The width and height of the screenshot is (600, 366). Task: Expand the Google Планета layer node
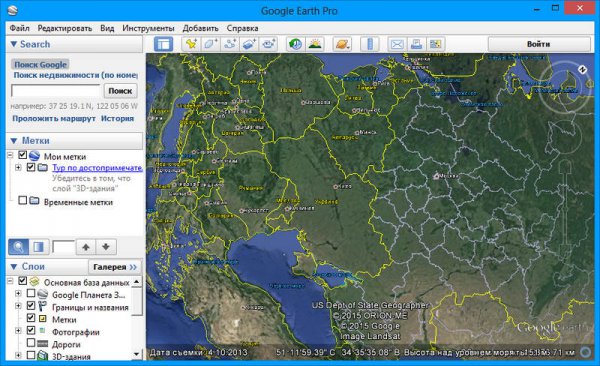(x=18, y=294)
